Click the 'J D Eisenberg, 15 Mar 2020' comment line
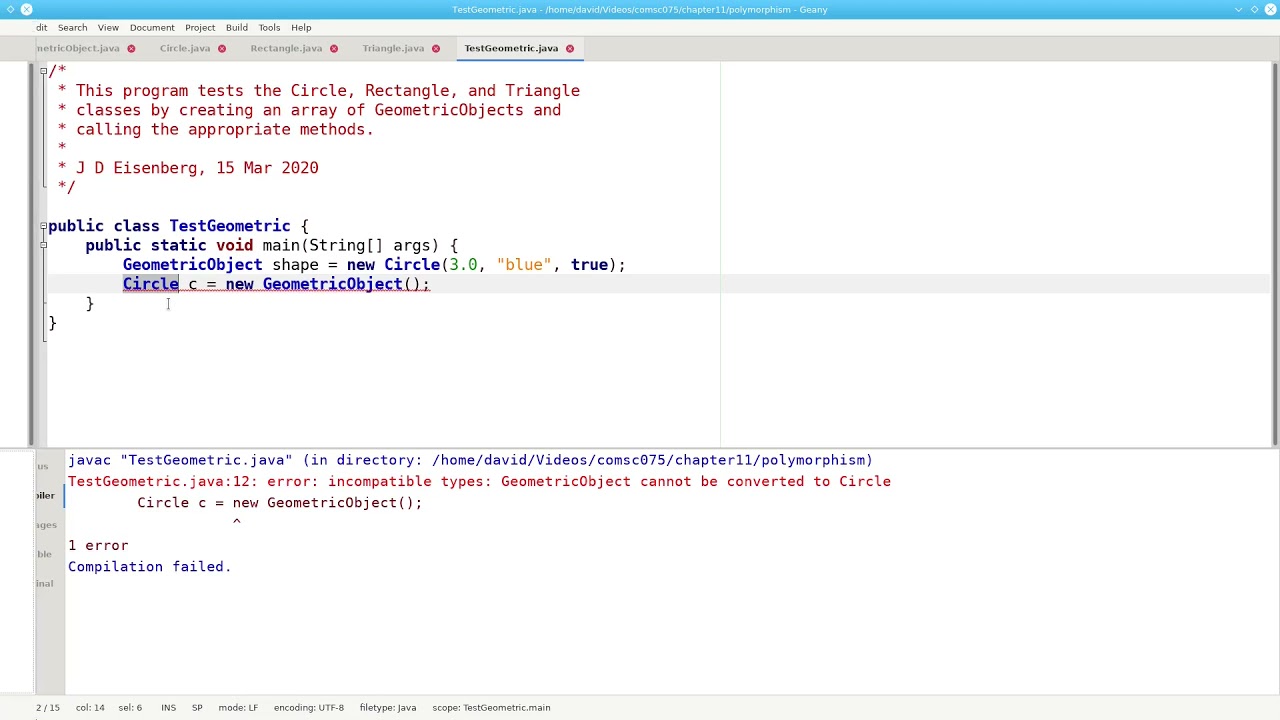 click(x=197, y=168)
